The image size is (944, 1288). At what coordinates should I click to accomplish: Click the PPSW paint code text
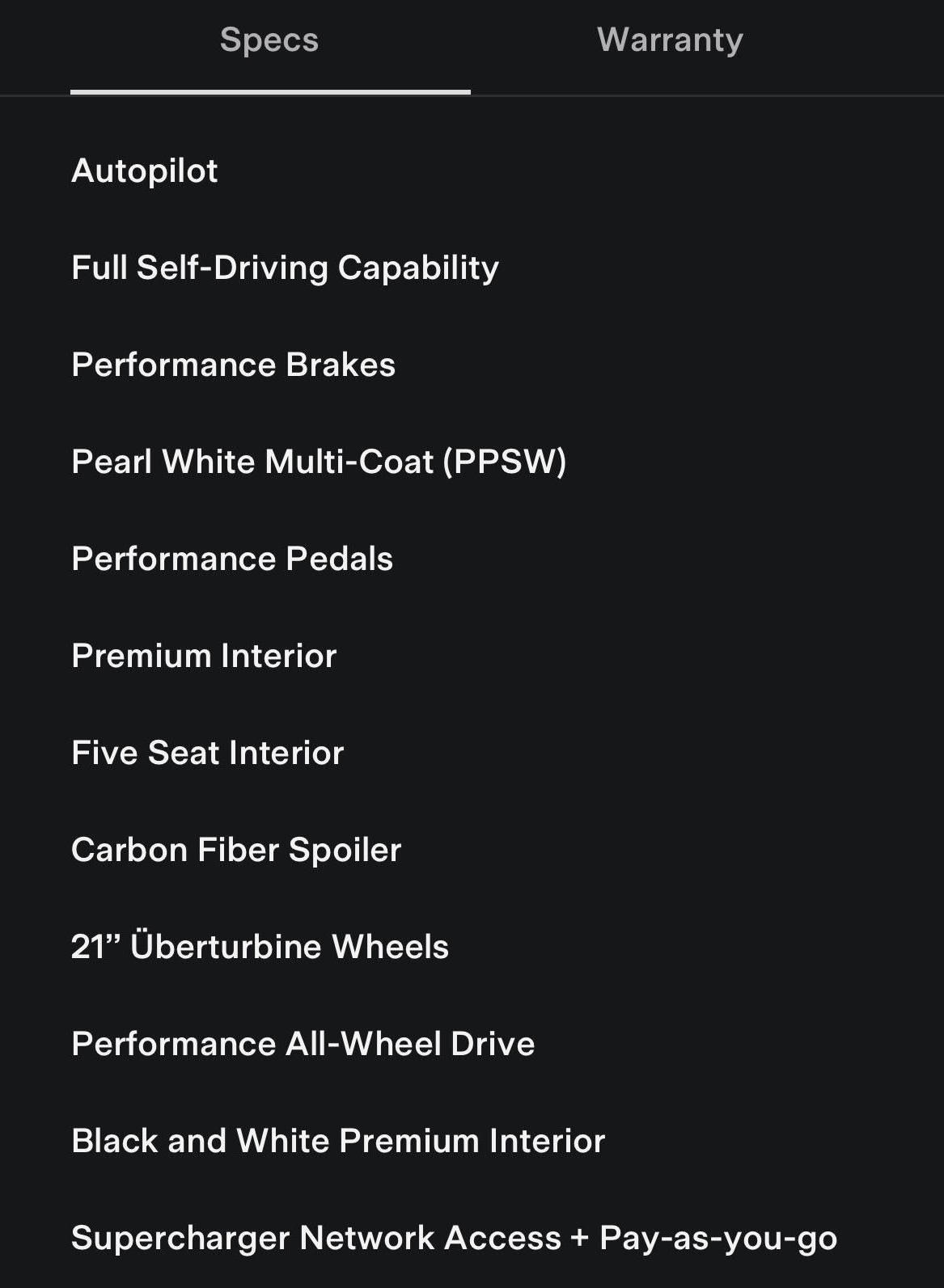[505, 462]
